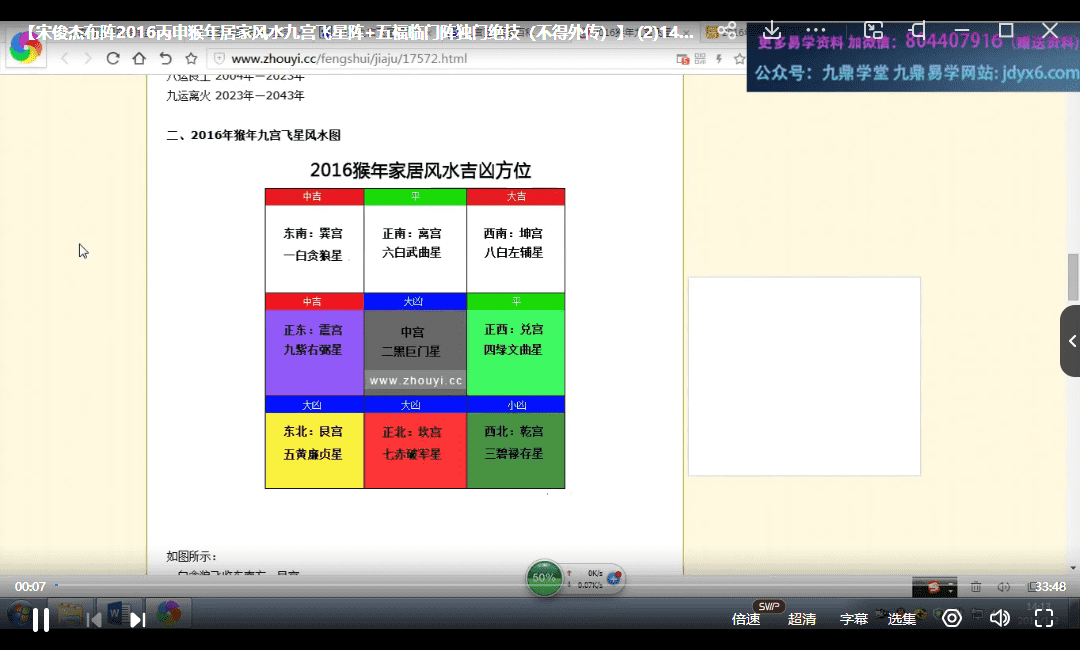This screenshot has width=1080, height=650.
Task: Pause the video playback
Action: click(41, 620)
